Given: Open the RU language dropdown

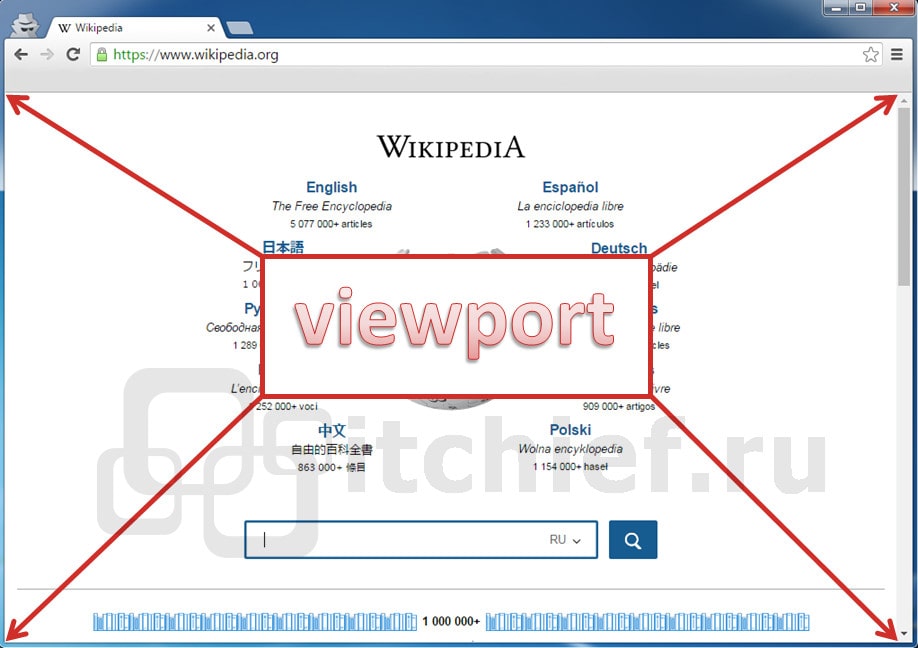Looking at the screenshot, I should pyautogui.click(x=565, y=540).
